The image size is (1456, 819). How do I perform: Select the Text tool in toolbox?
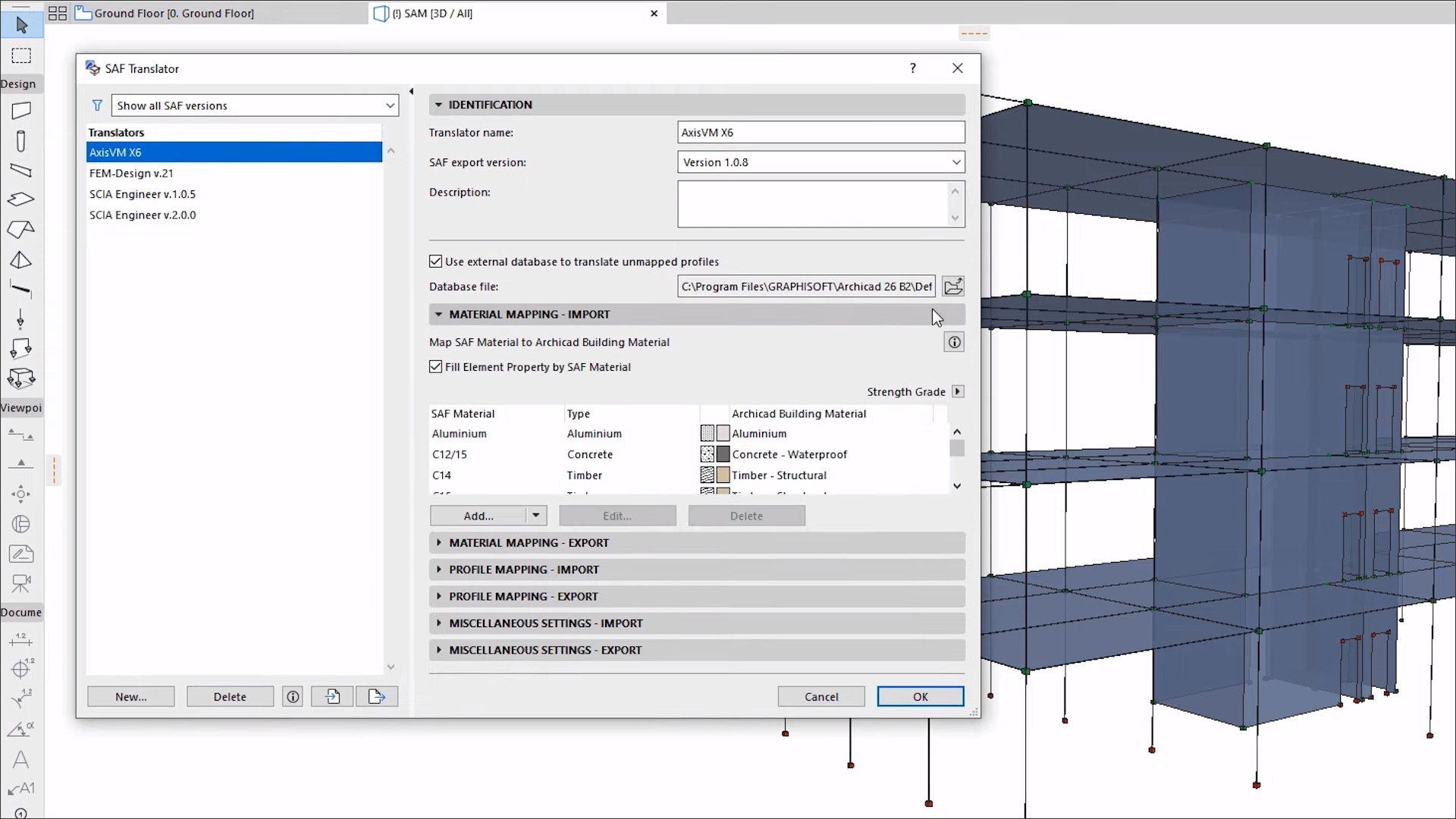[x=21, y=759]
